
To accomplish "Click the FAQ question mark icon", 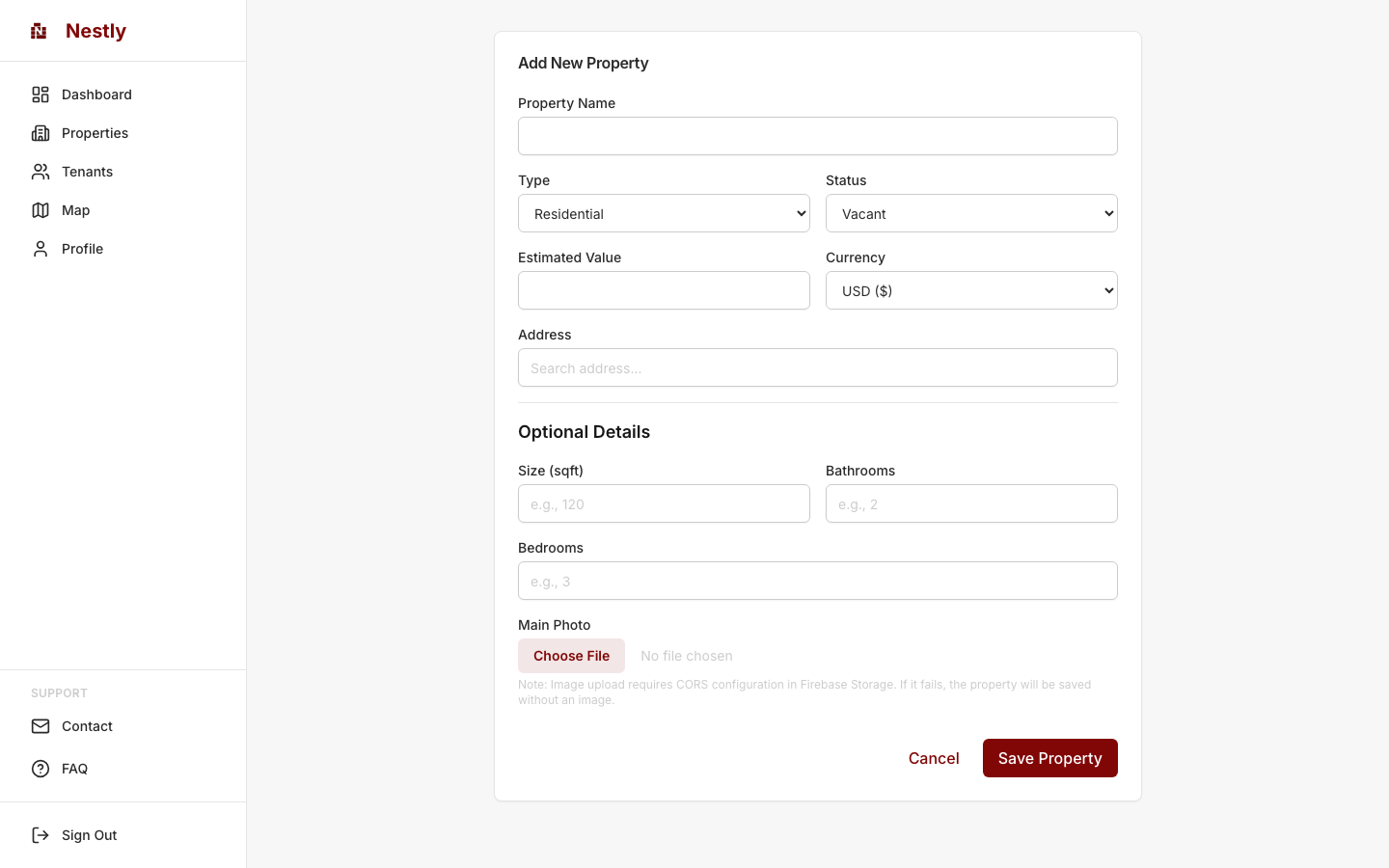I will tap(41, 769).
